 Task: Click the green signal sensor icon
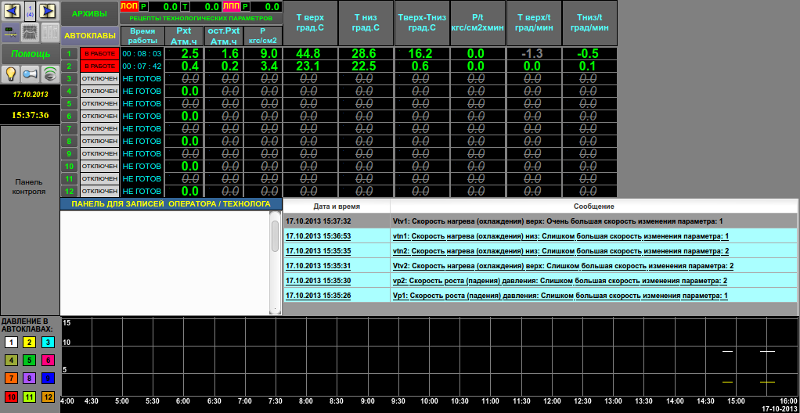coord(49,74)
